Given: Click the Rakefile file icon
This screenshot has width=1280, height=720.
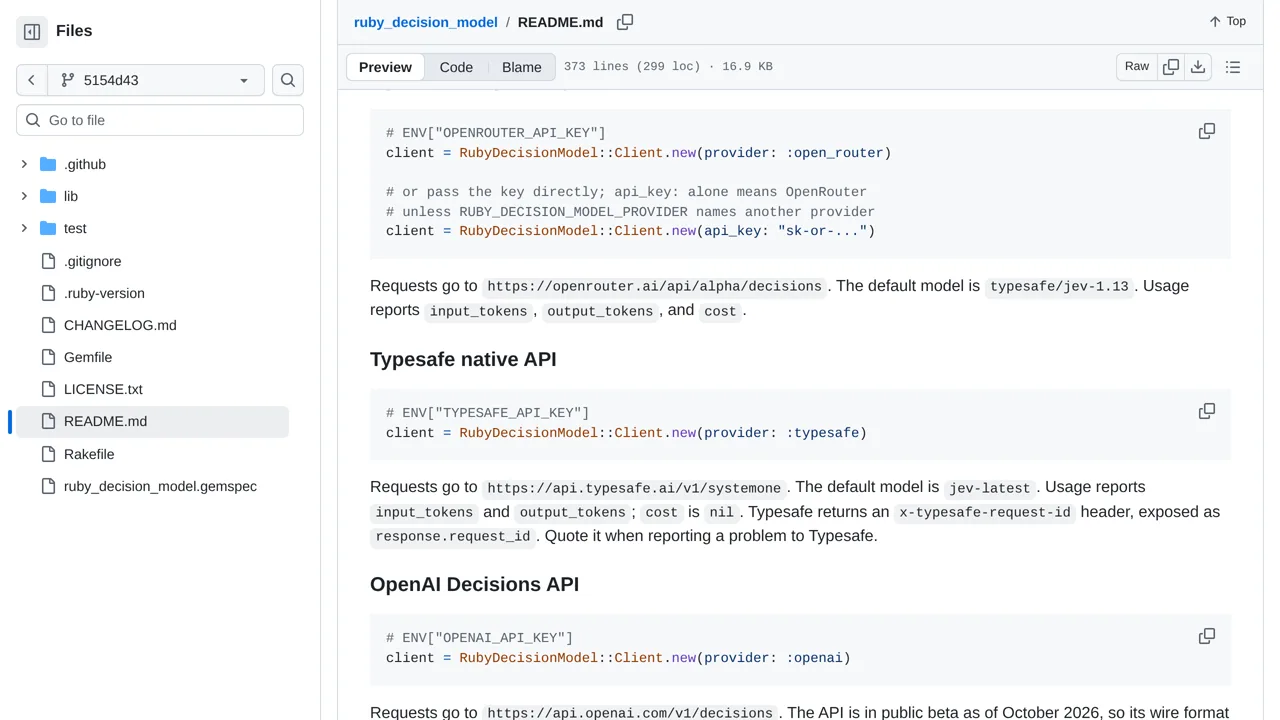Looking at the screenshot, I should point(48,454).
